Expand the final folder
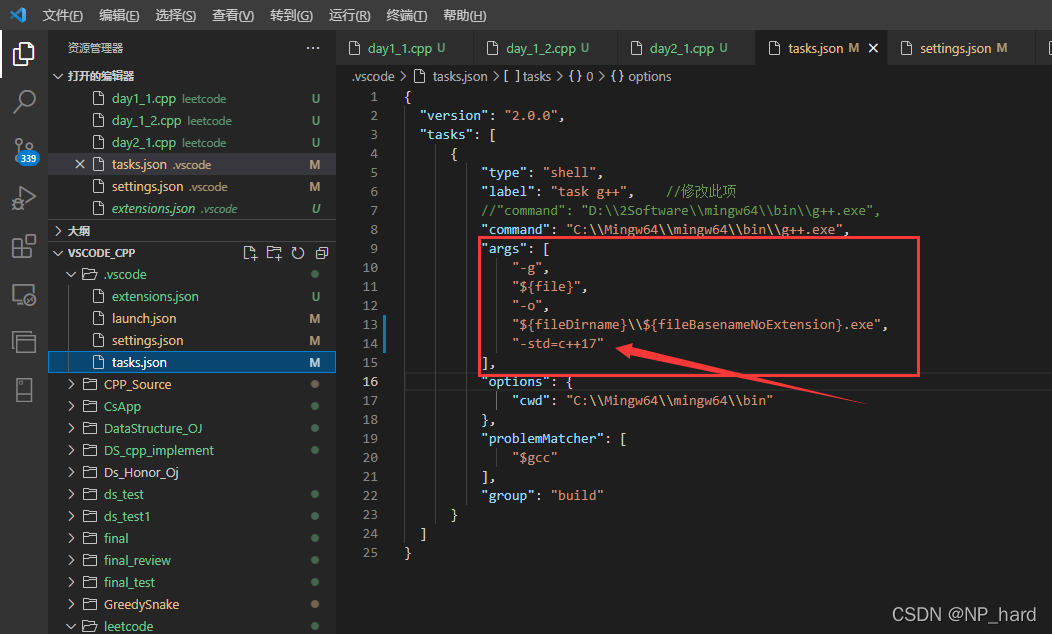Image resolution: width=1052 pixels, height=634 pixels. pyautogui.click(x=71, y=538)
